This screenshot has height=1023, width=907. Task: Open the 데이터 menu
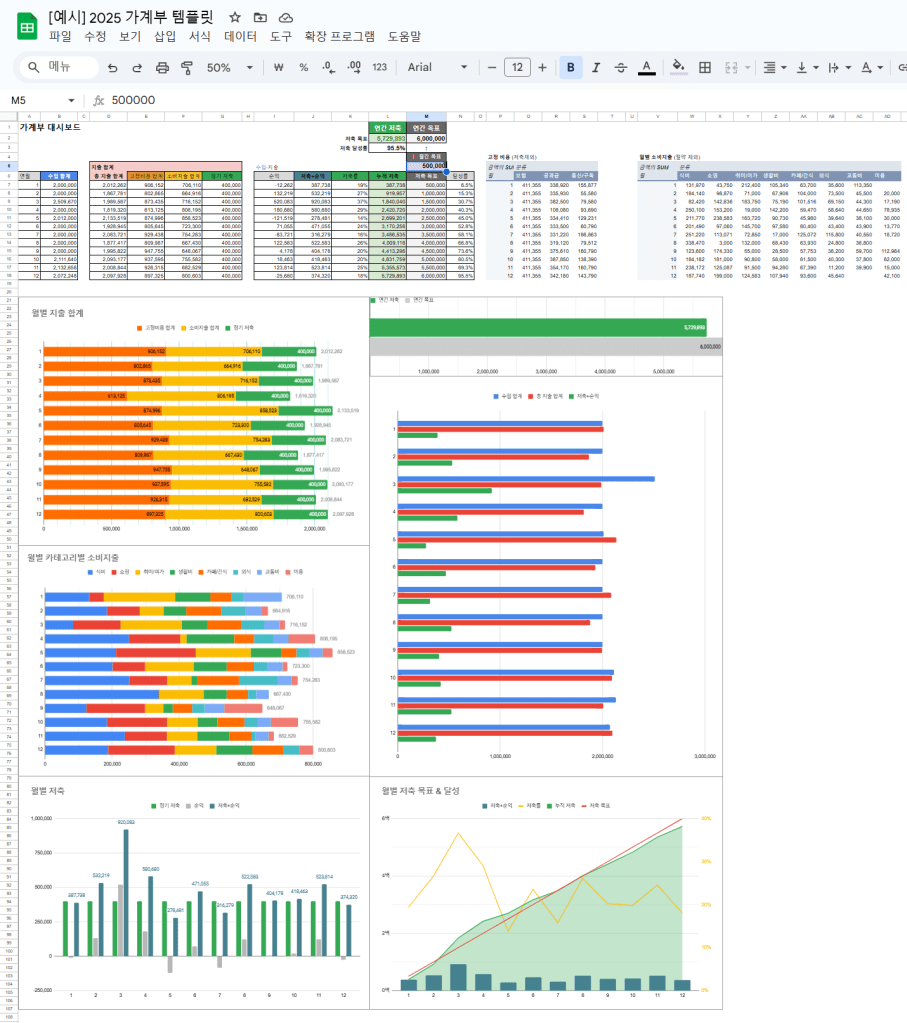[x=240, y=36]
